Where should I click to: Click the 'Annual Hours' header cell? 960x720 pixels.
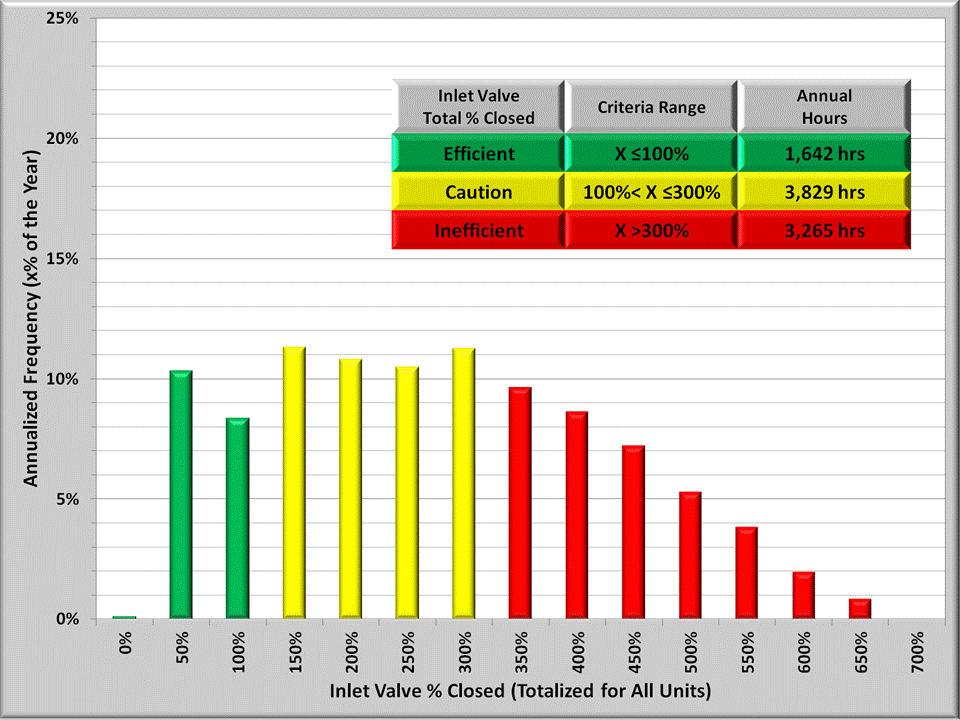(x=824, y=107)
